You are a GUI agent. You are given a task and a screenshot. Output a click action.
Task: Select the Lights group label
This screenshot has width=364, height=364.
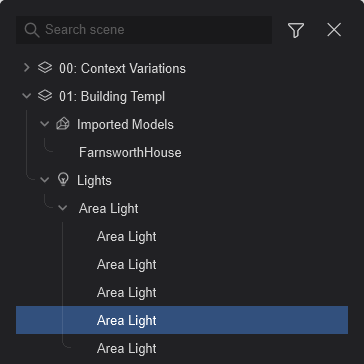[x=94, y=181]
